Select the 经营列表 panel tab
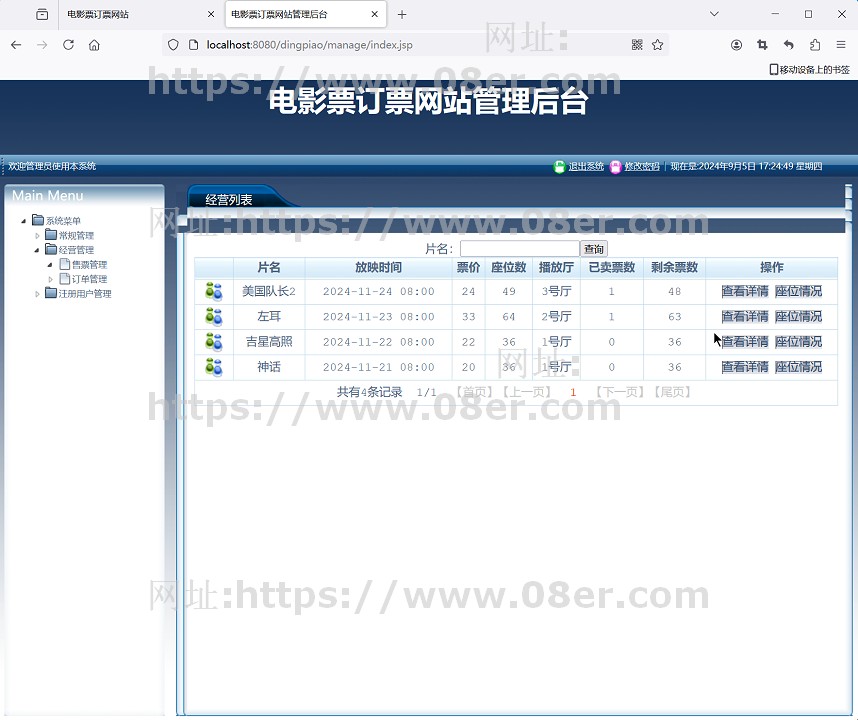Viewport: 858px width, 720px height. pyautogui.click(x=229, y=200)
